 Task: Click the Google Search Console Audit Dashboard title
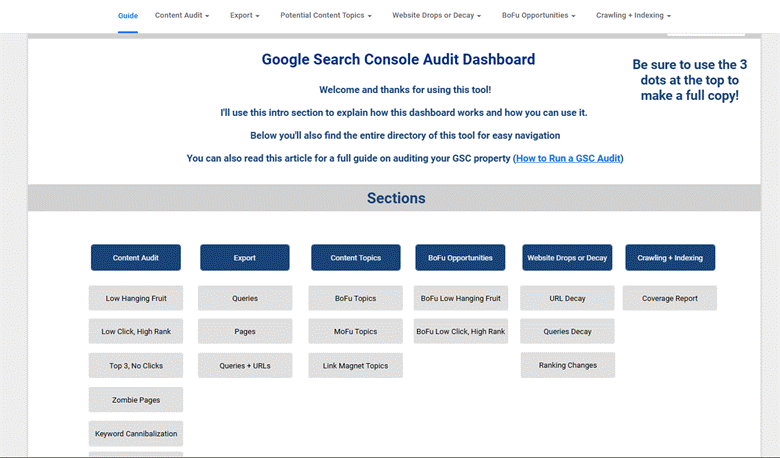click(x=398, y=59)
